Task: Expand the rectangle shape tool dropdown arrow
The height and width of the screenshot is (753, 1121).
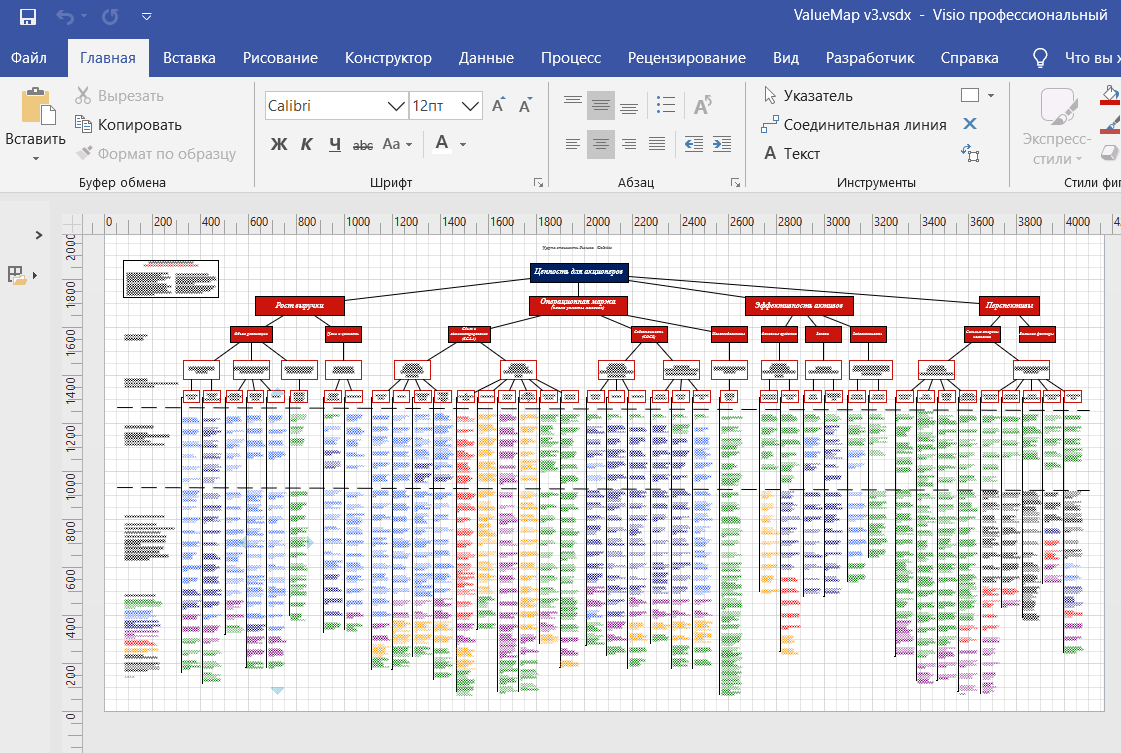Action: pos(991,96)
